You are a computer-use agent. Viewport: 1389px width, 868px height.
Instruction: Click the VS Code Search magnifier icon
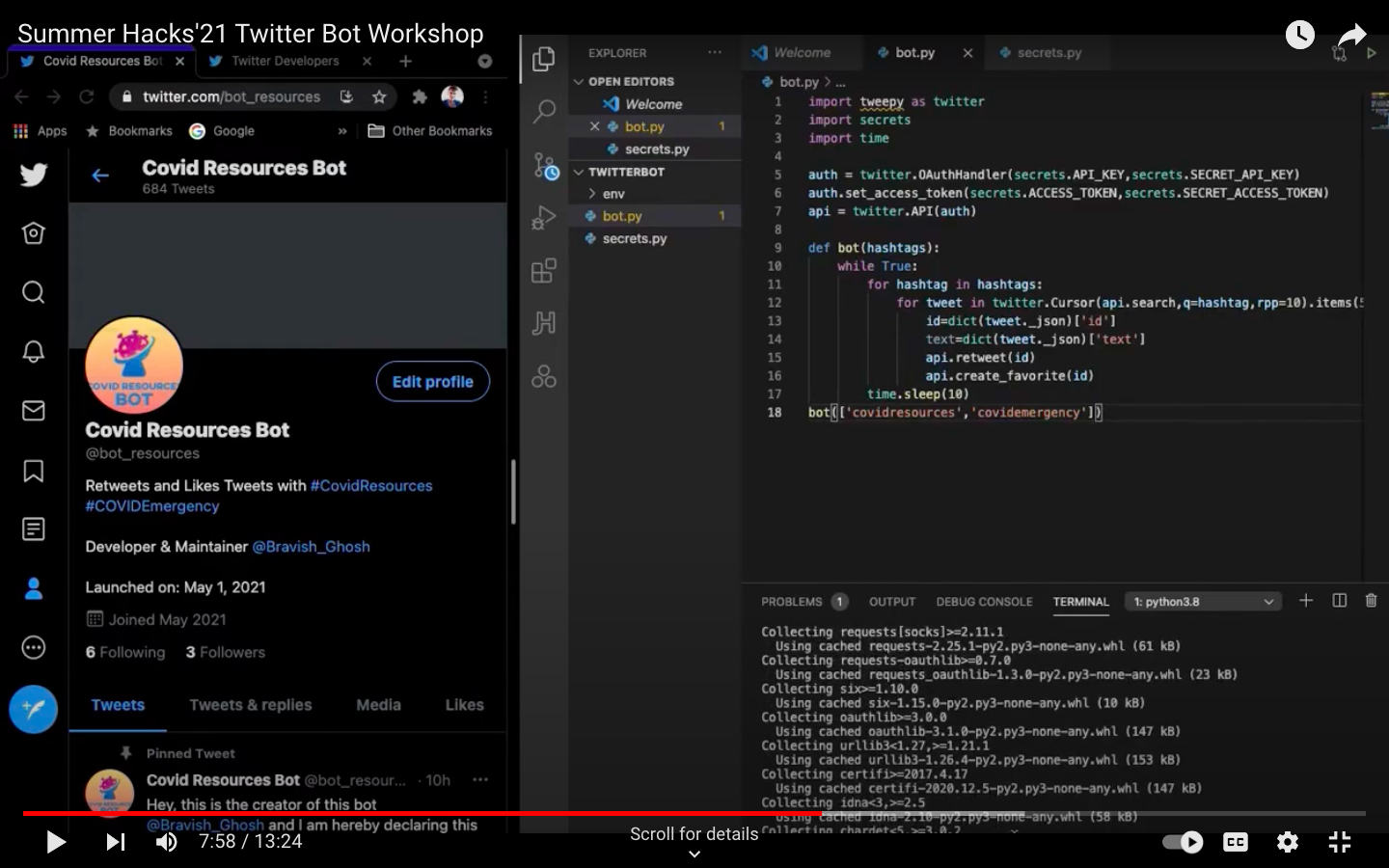point(544,111)
